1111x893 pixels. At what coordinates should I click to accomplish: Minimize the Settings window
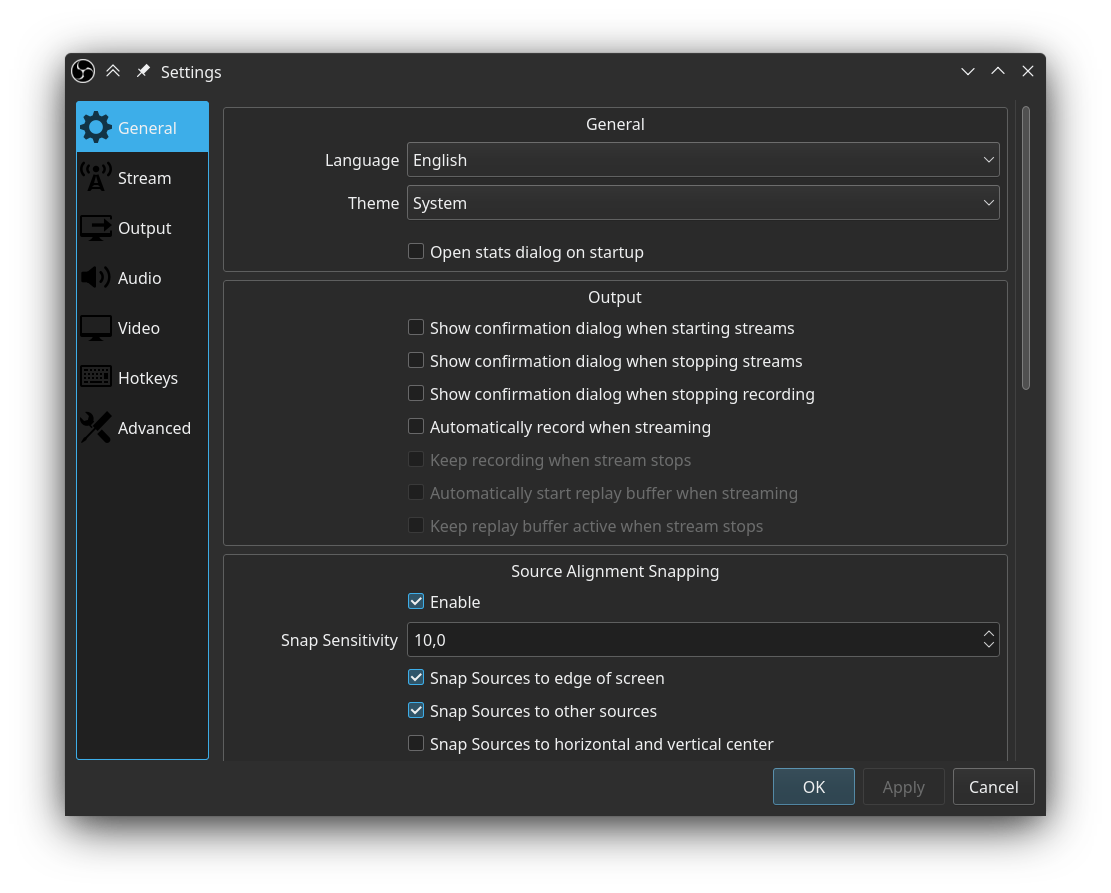[968, 72]
